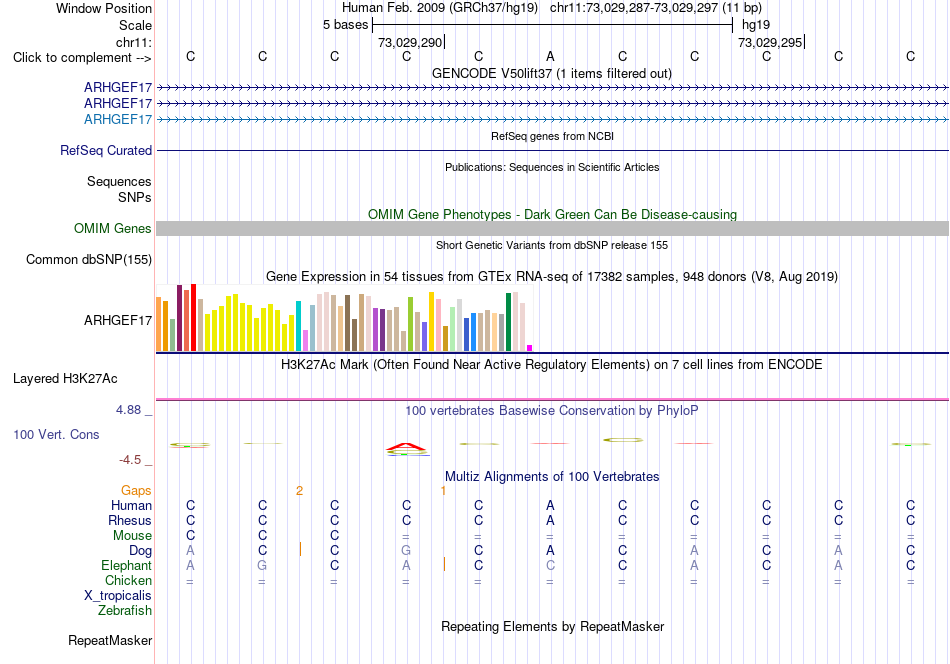Viewport: 950px width, 664px height.
Task: Click the SNPs track label
Action: point(135,197)
